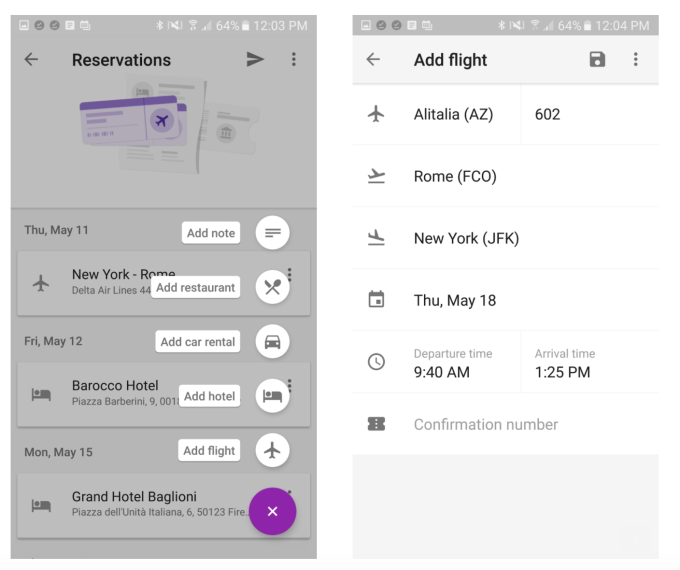Image resolution: width=680 pixels, height=570 pixels.
Task: Tap the send icon on Reservations
Action: (255, 59)
